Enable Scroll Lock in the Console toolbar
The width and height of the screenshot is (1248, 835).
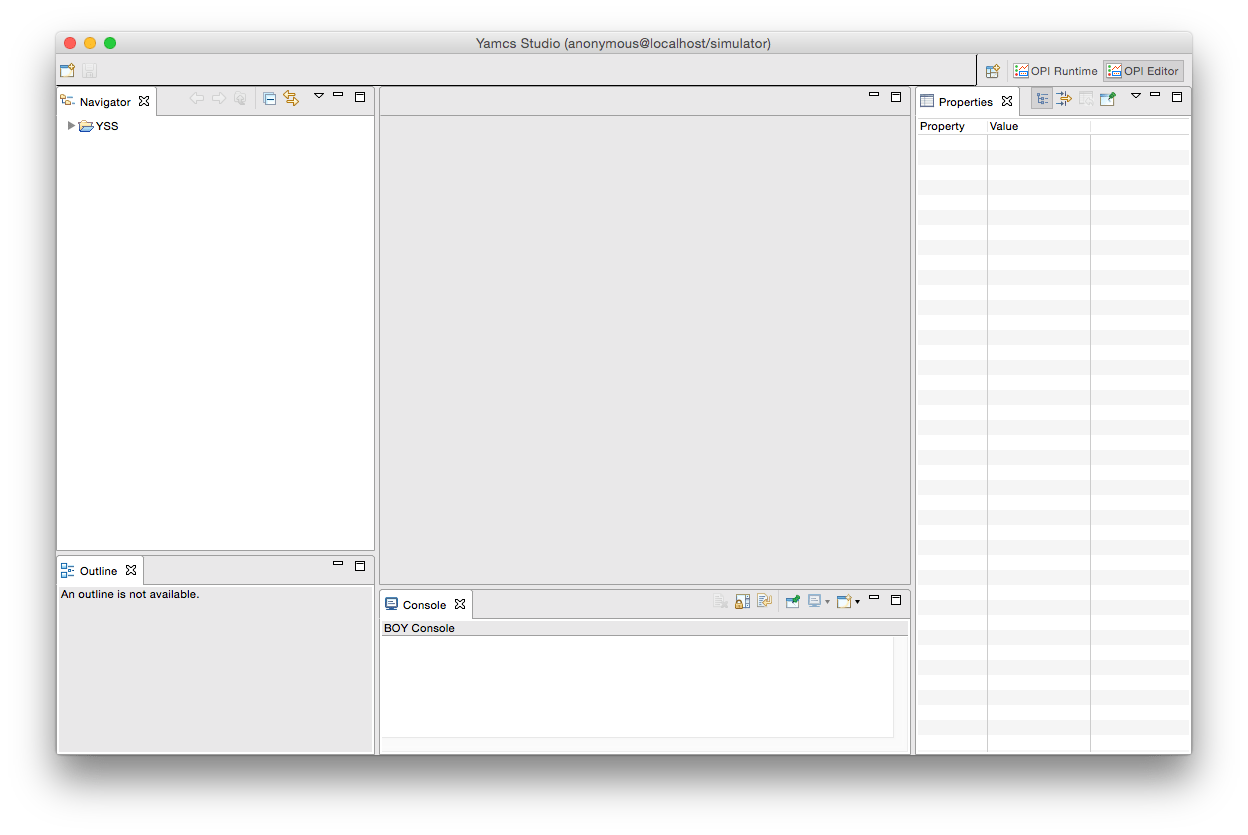[742, 601]
